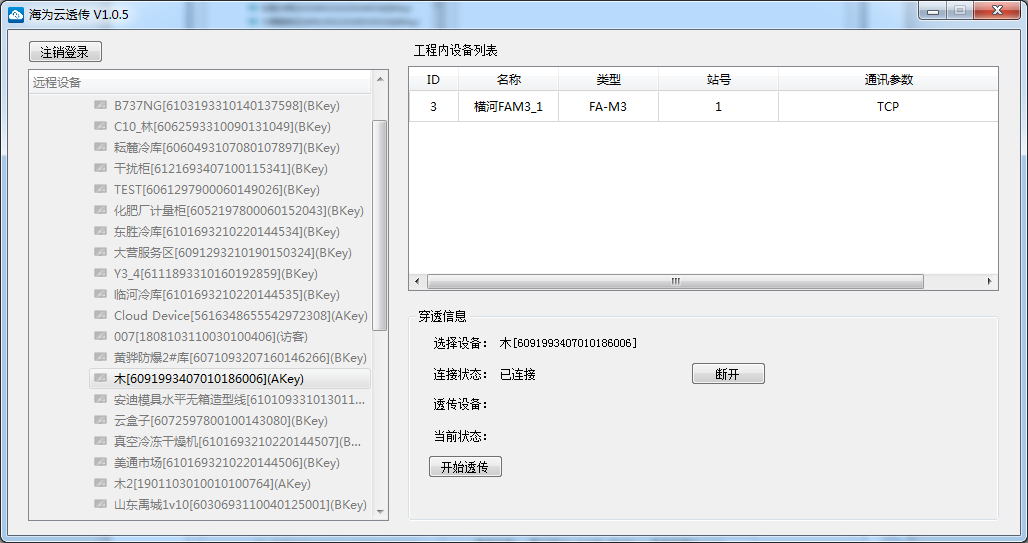
Task: Click the device icon beside 黄骅防爆2#库
Action: coord(100,357)
